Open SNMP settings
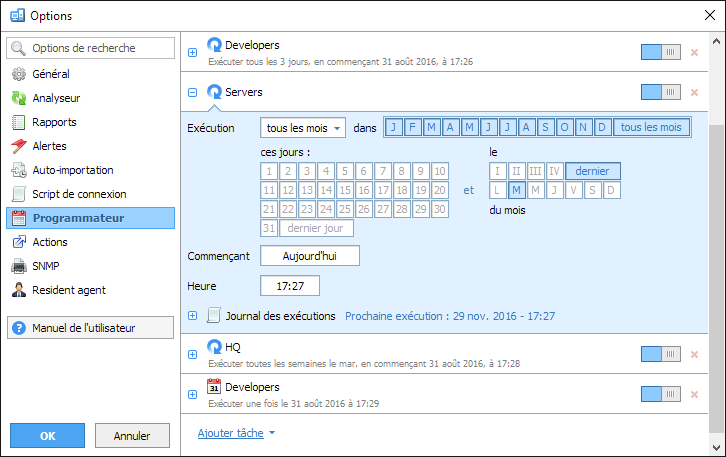The image size is (726, 457). click(x=48, y=266)
